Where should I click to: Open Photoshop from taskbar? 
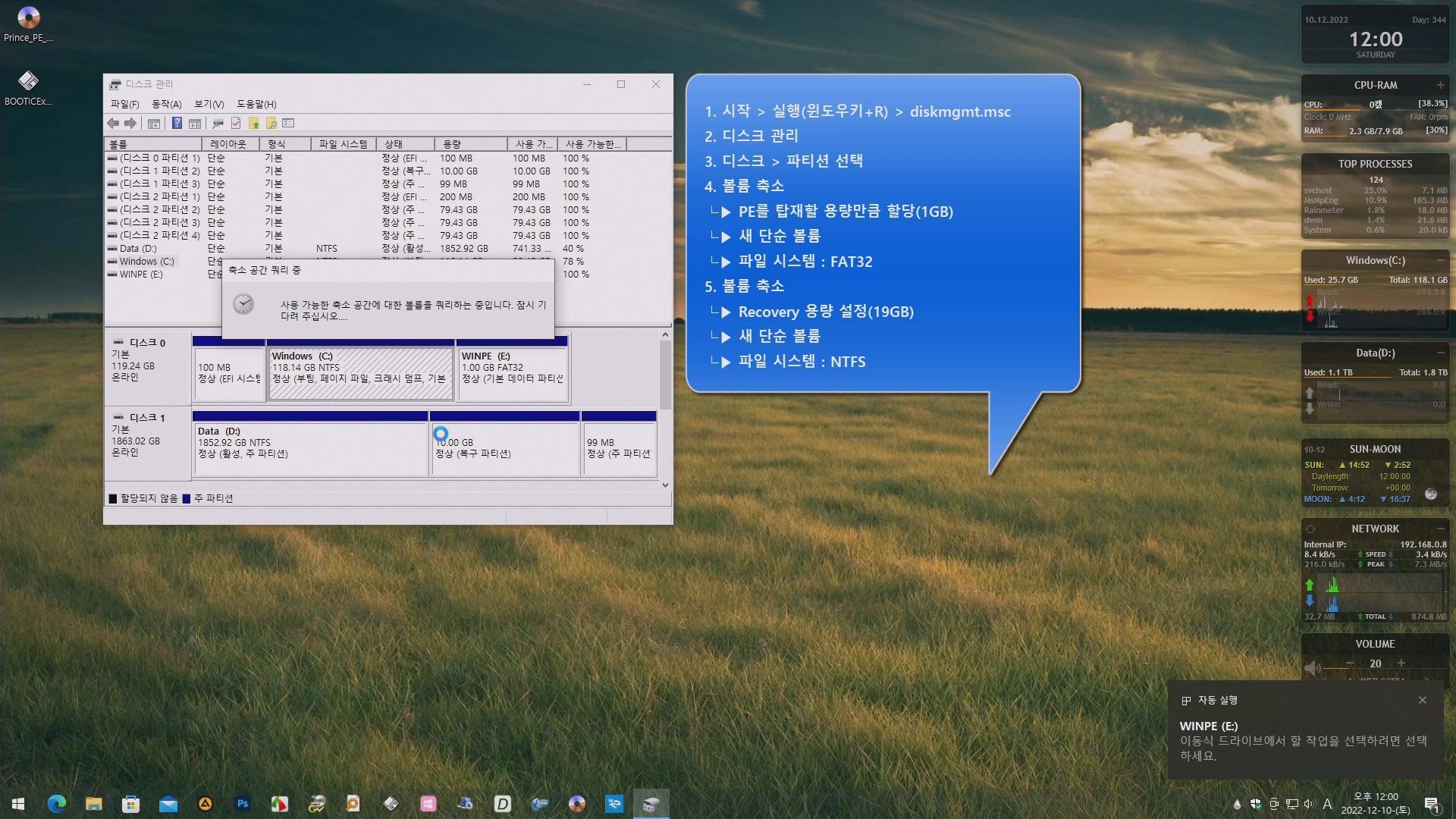click(x=243, y=803)
